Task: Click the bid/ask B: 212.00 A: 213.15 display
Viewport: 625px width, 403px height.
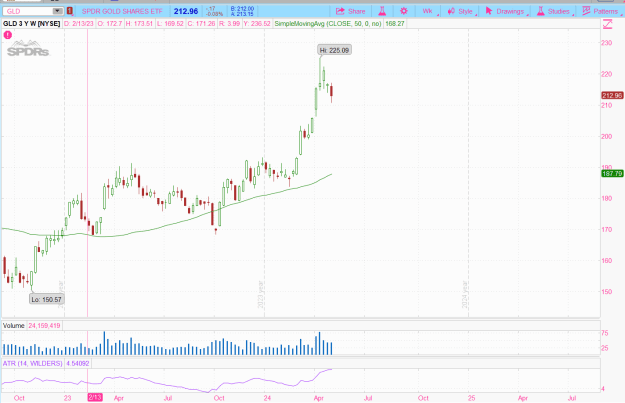Action: (x=242, y=11)
